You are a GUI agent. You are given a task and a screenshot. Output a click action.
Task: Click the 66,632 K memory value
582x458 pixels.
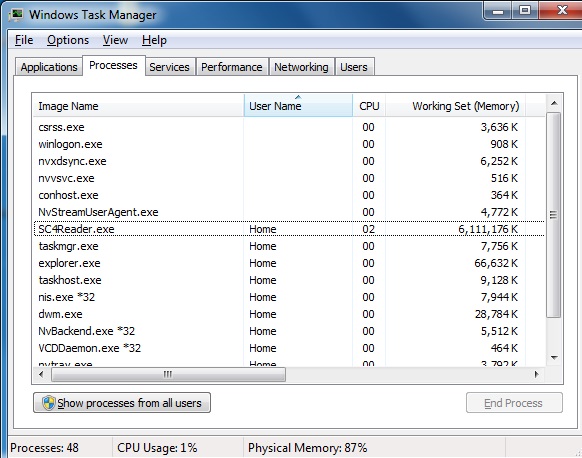click(496, 263)
